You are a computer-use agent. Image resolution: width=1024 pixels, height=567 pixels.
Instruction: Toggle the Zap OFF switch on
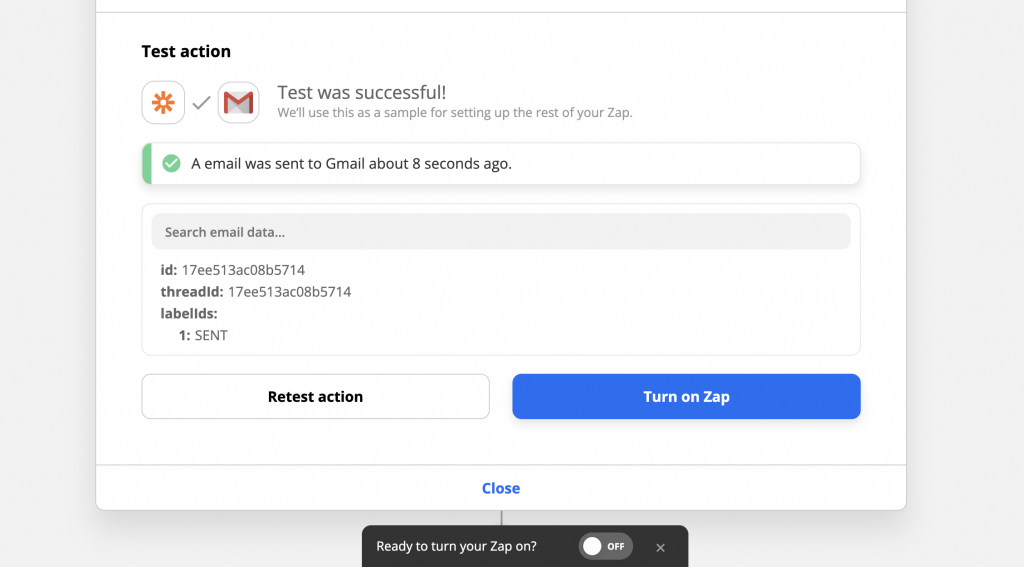(605, 546)
